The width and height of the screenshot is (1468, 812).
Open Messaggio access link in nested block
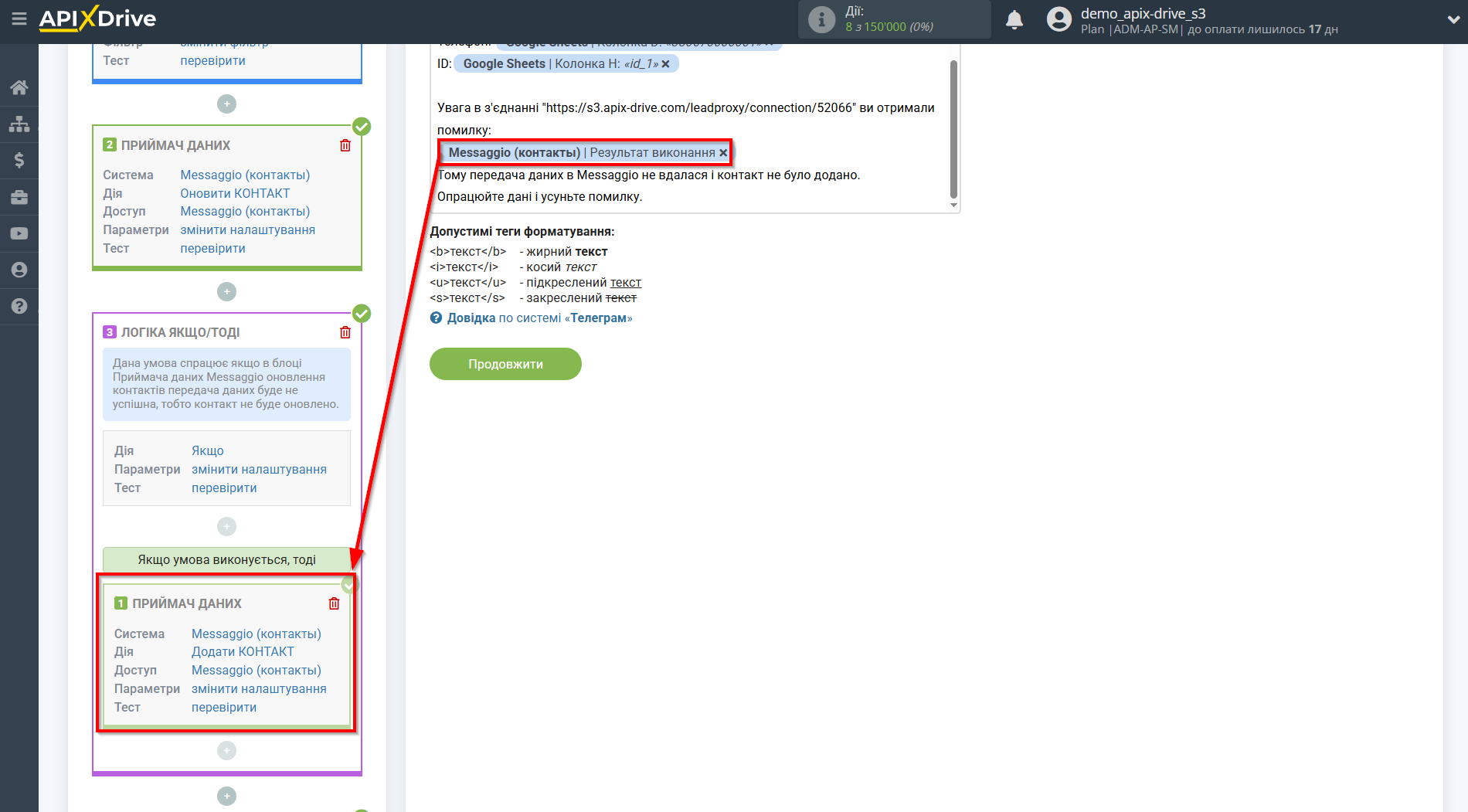click(x=257, y=671)
